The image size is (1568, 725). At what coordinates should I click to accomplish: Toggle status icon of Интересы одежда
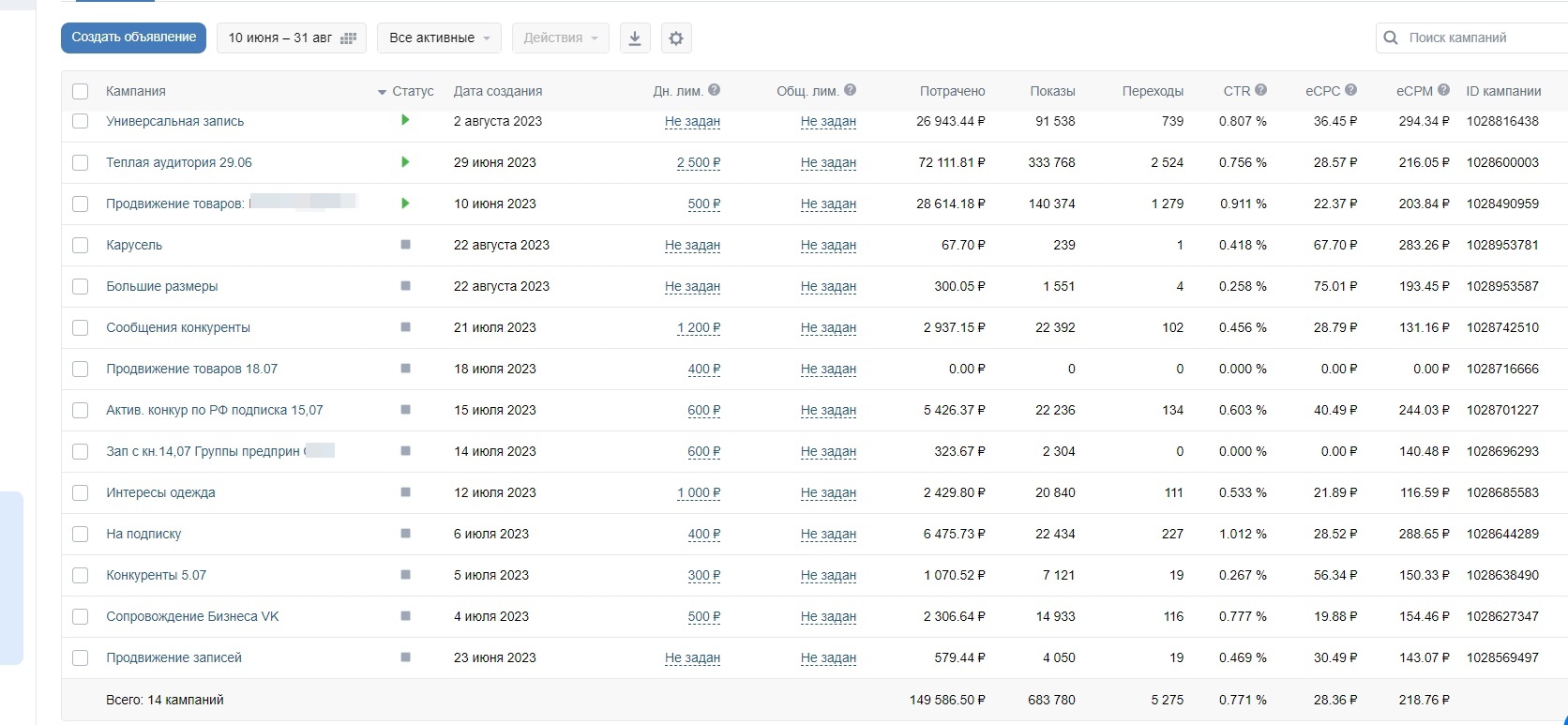405,491
